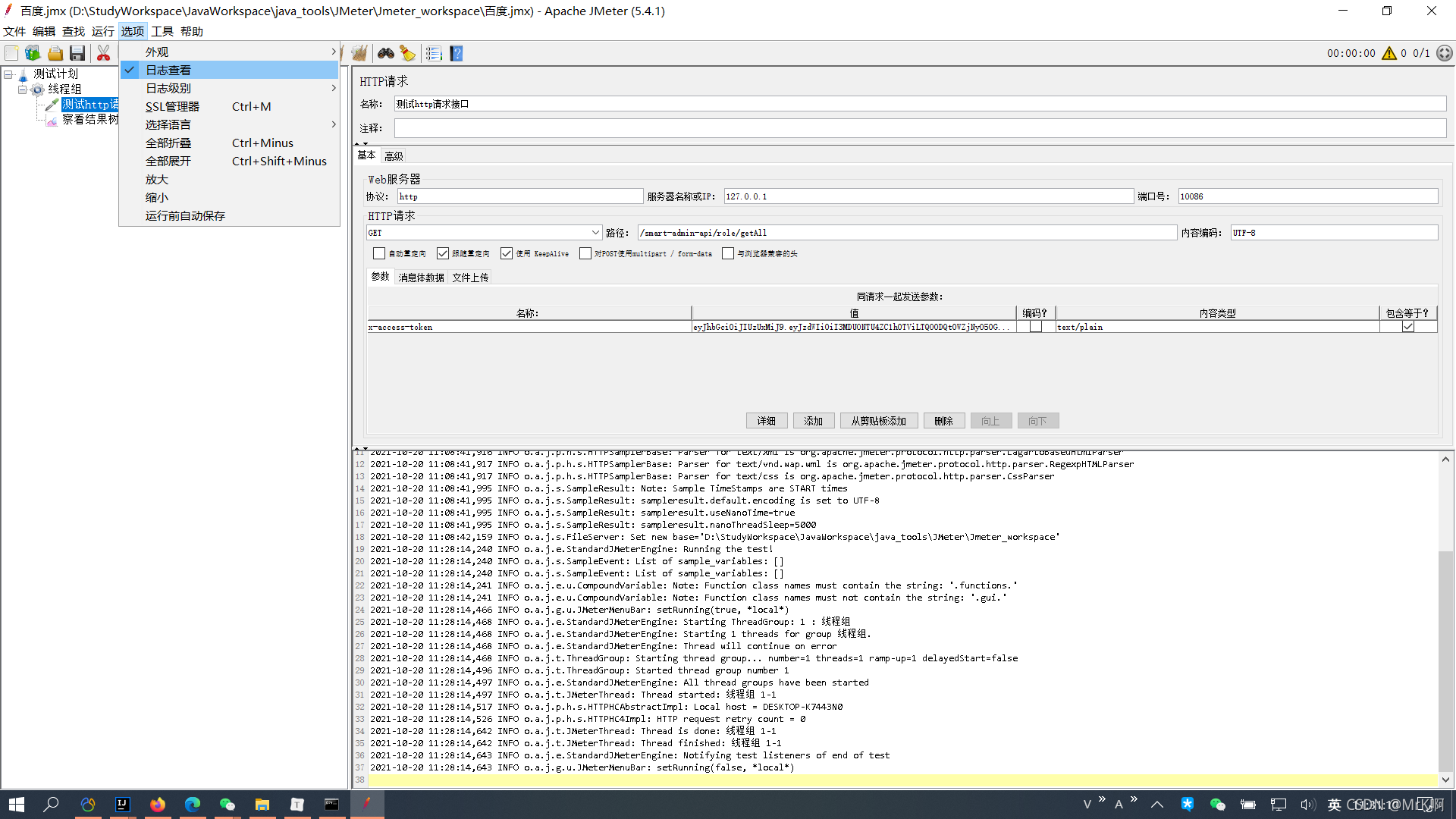Uncheck the 使用 KeepAlive checkbox

coord(507,253)
